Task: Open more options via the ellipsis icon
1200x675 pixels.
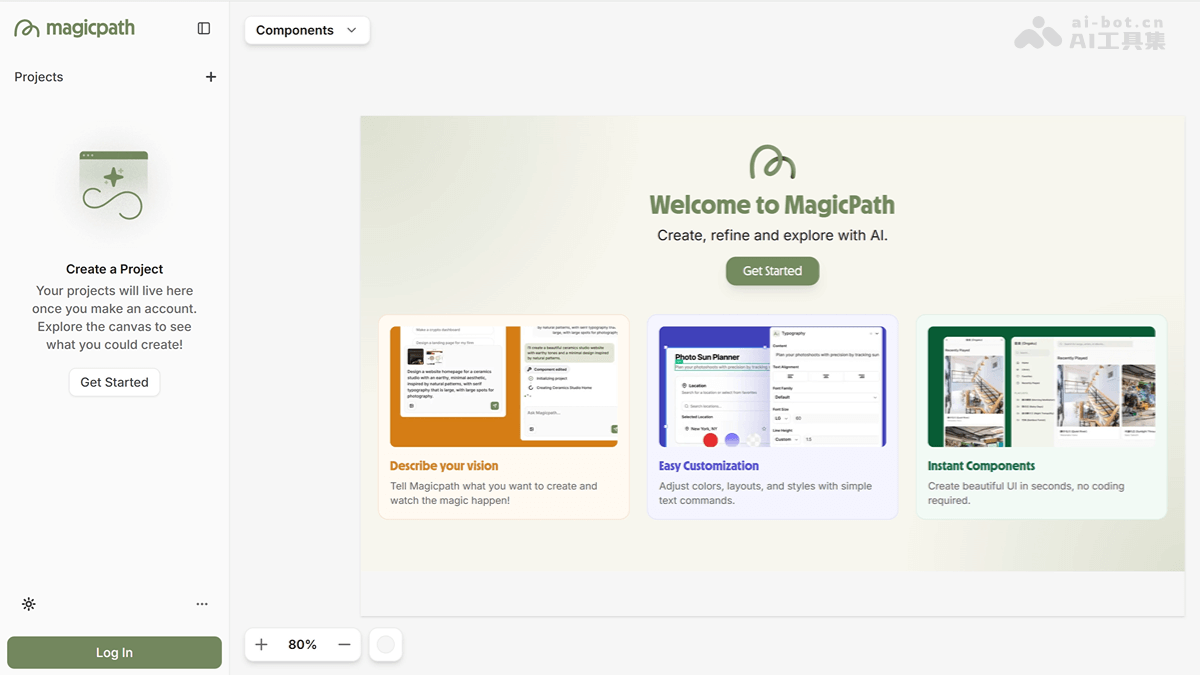Action: pos(202,604)
